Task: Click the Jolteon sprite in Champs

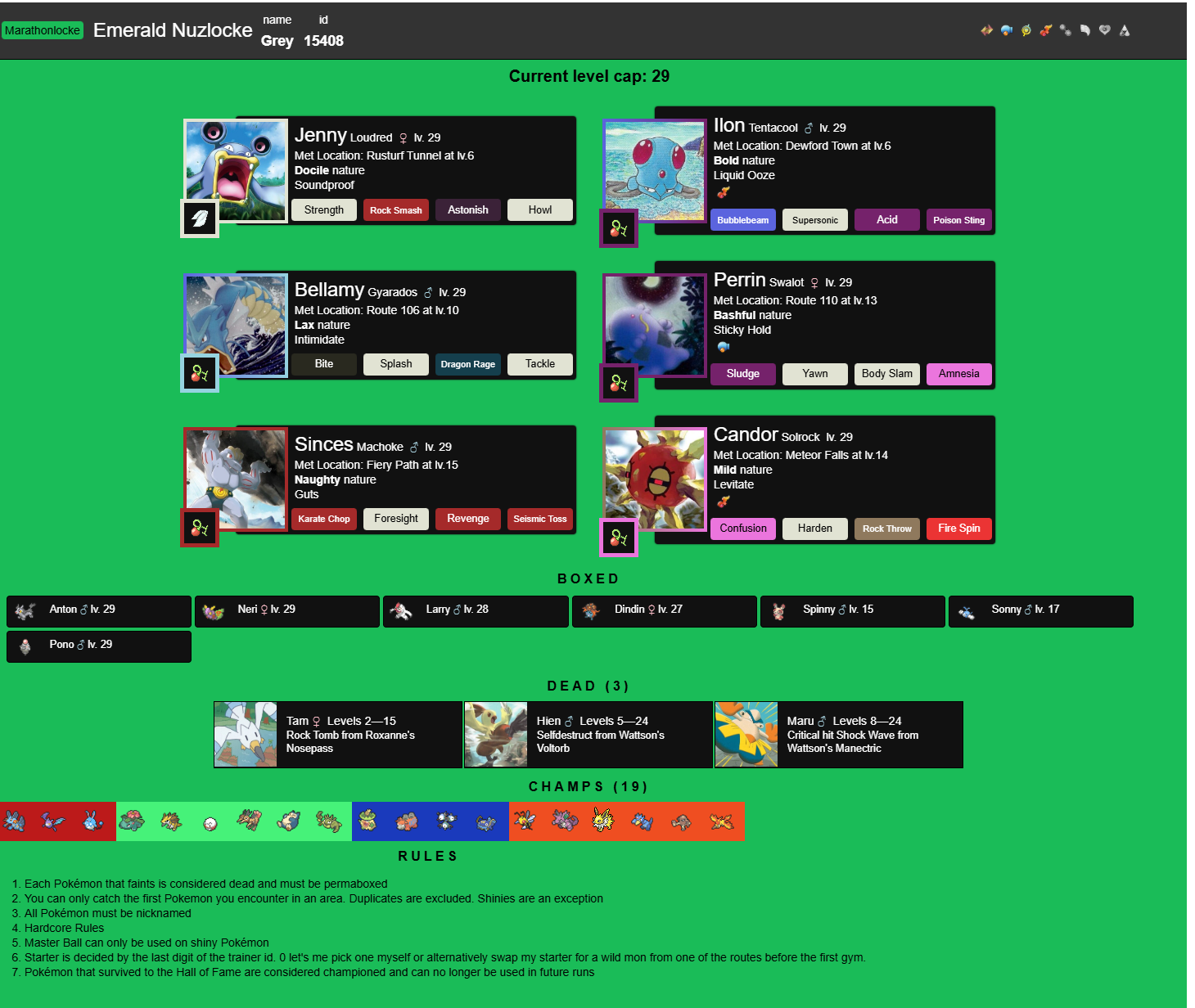Action: [603, 821]
